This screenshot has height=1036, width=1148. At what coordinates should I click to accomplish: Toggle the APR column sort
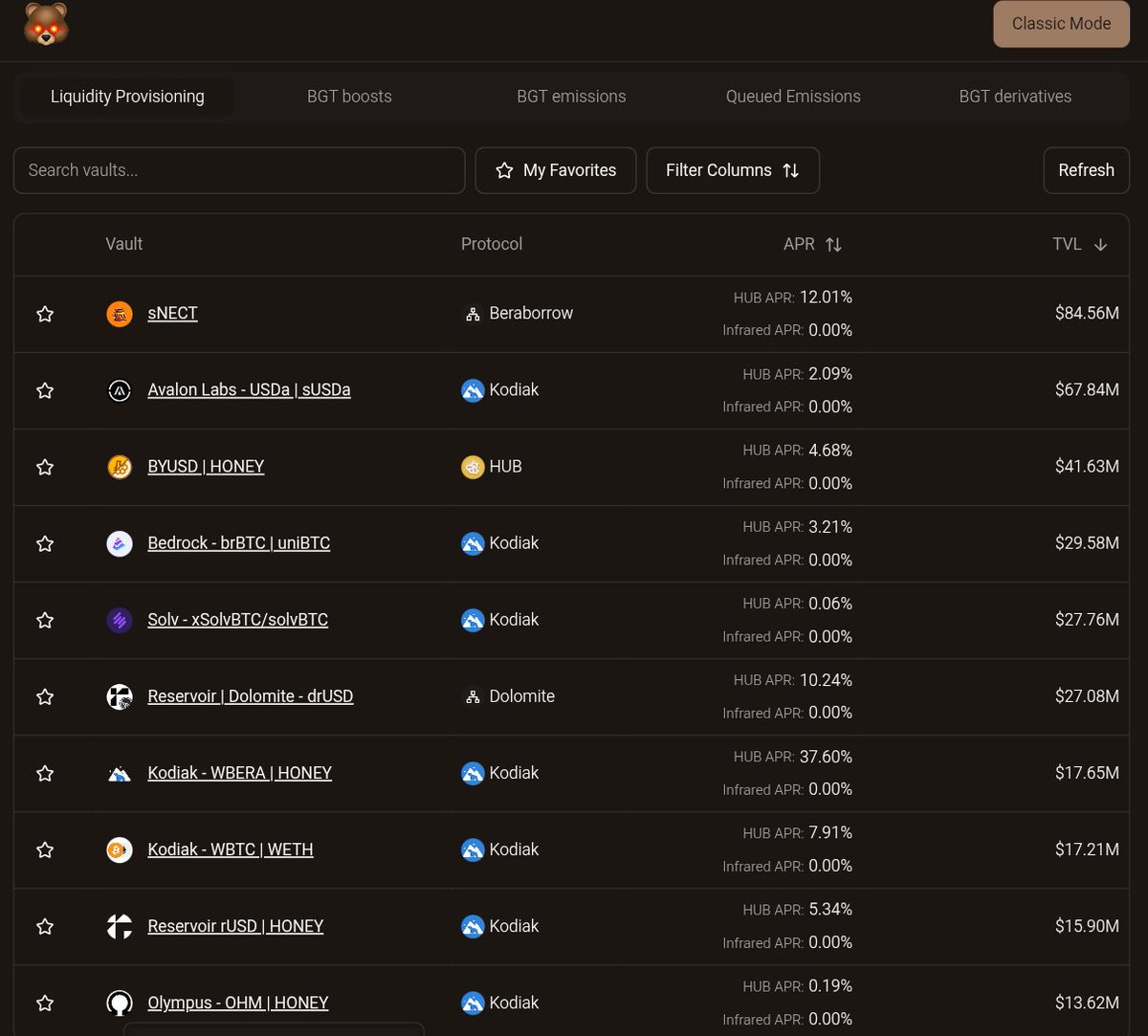pyautogui.click(x=832, y=244)
